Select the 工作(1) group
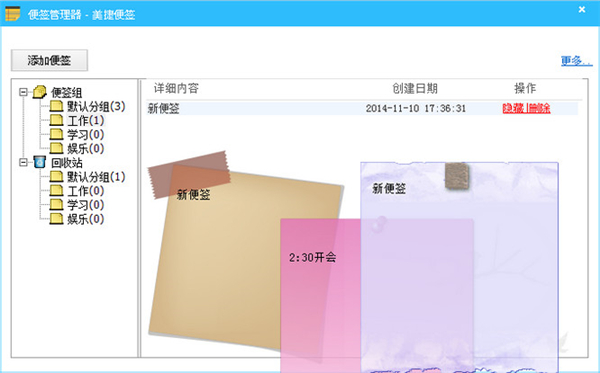Image resolution: width=600 pixels, height=373 pixels. click(86, 121)
